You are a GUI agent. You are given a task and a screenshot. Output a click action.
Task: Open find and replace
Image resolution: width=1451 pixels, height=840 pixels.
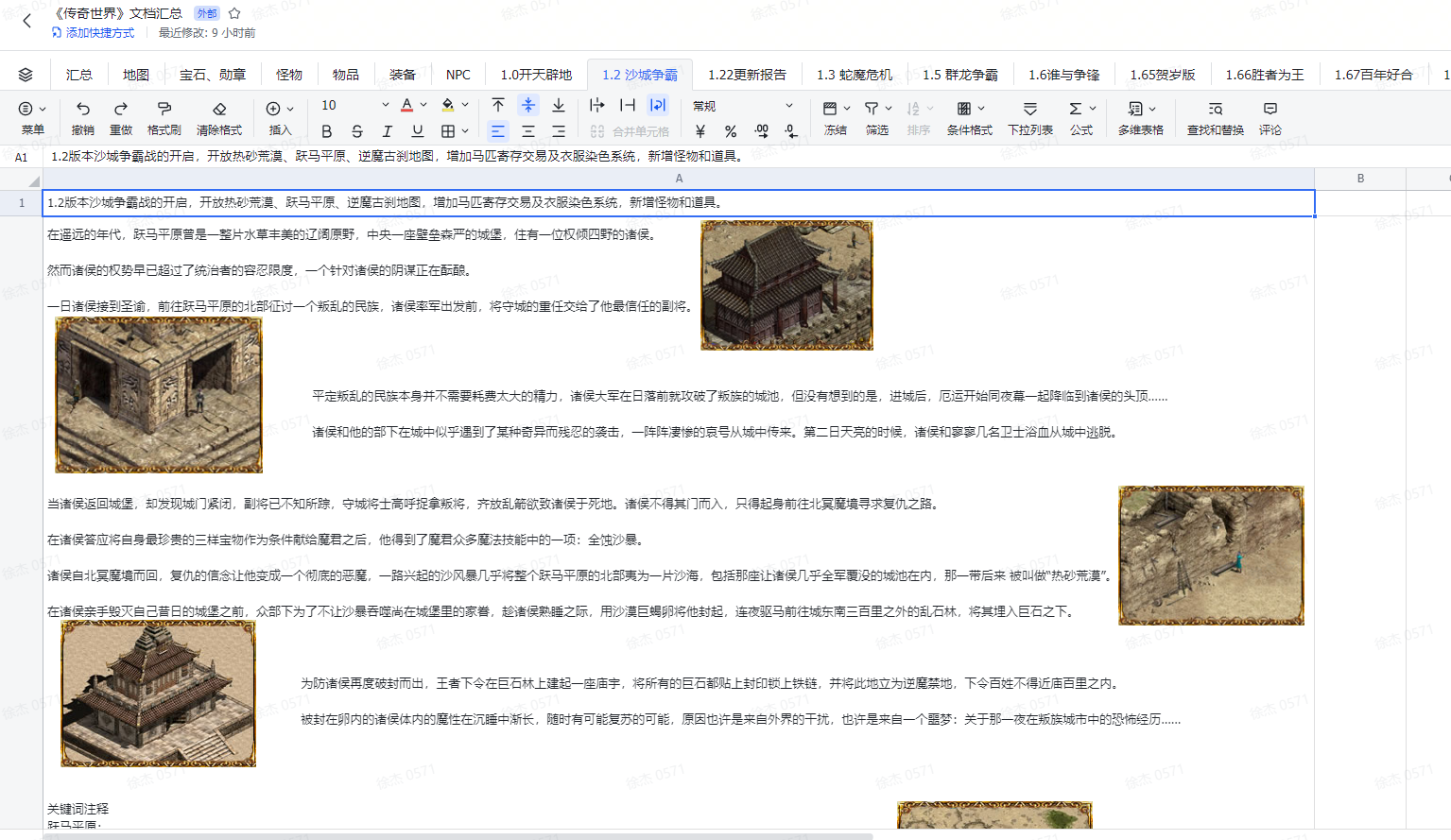(x=1216, y=118)
